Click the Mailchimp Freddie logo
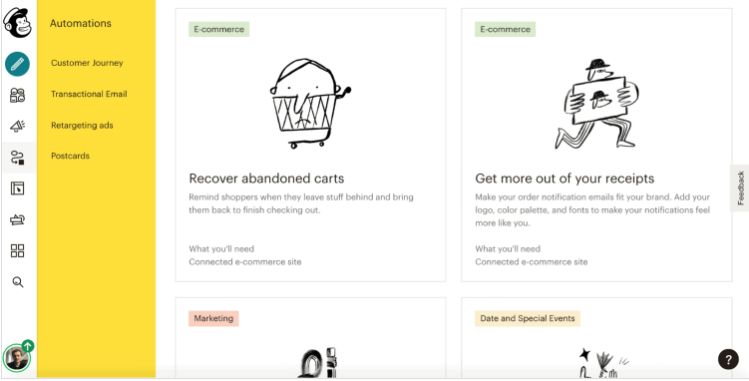 [18, 22]
